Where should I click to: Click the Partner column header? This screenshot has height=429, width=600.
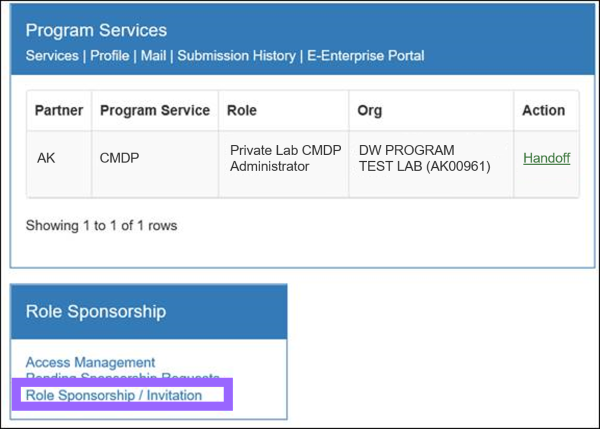[x=59, y=110]
